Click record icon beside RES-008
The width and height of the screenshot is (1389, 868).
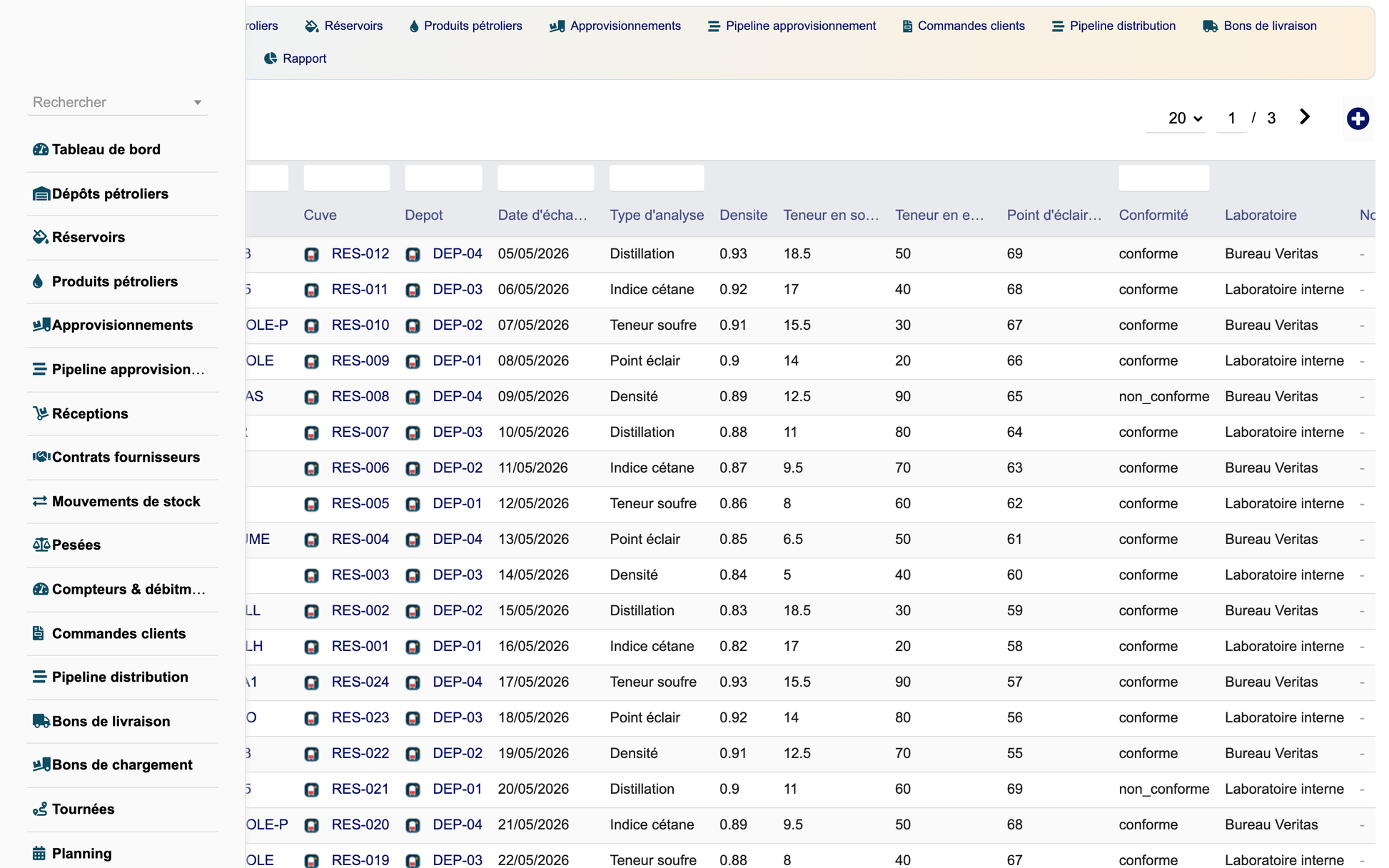pos(312,397)
